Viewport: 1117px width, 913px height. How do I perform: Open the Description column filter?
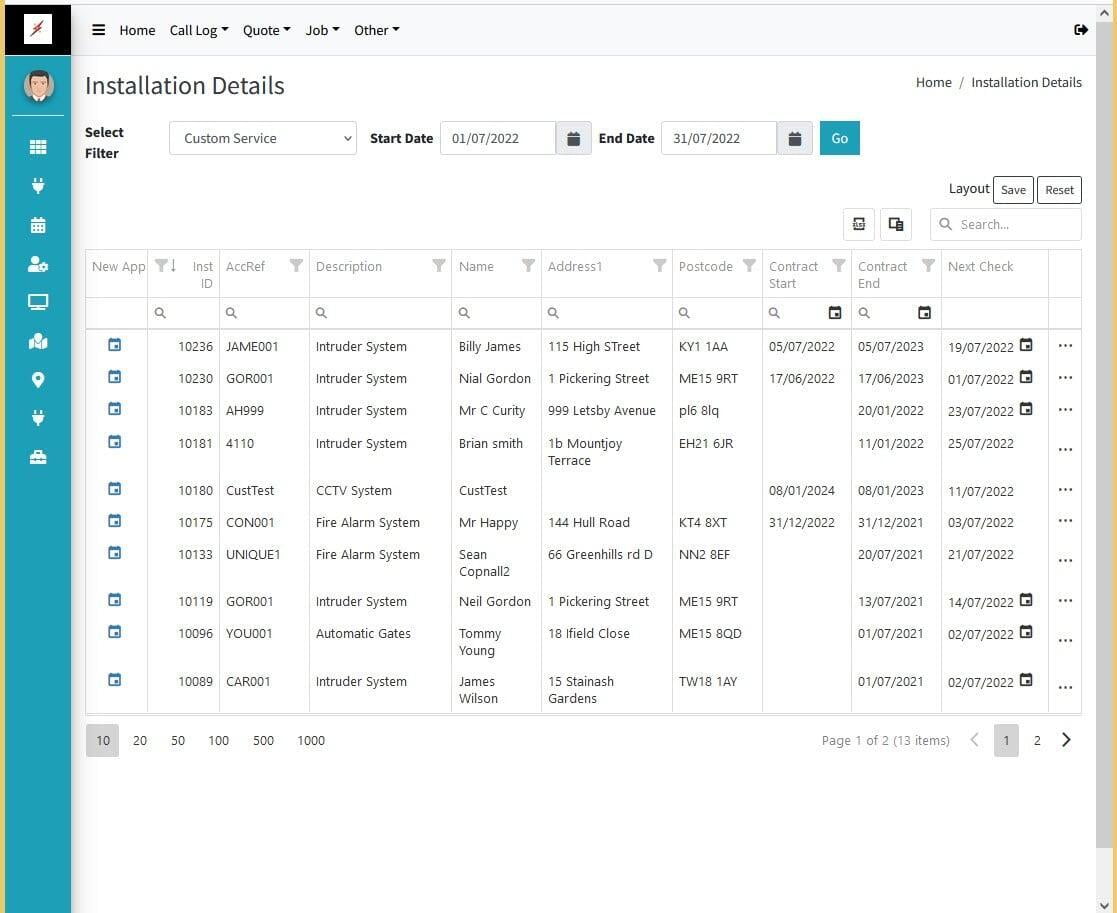click(x=439, y=266)
